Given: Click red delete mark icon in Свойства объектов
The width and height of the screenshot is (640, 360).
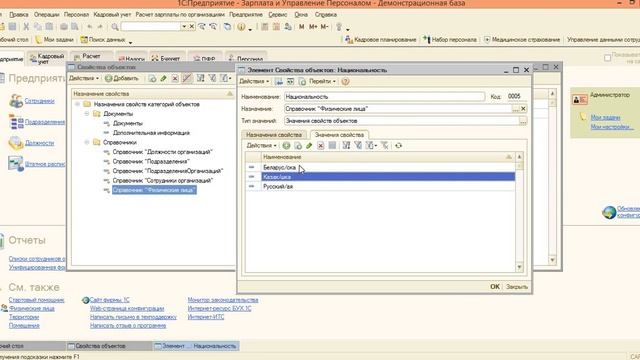Looking at the screenshot, I should coord(175,78).
